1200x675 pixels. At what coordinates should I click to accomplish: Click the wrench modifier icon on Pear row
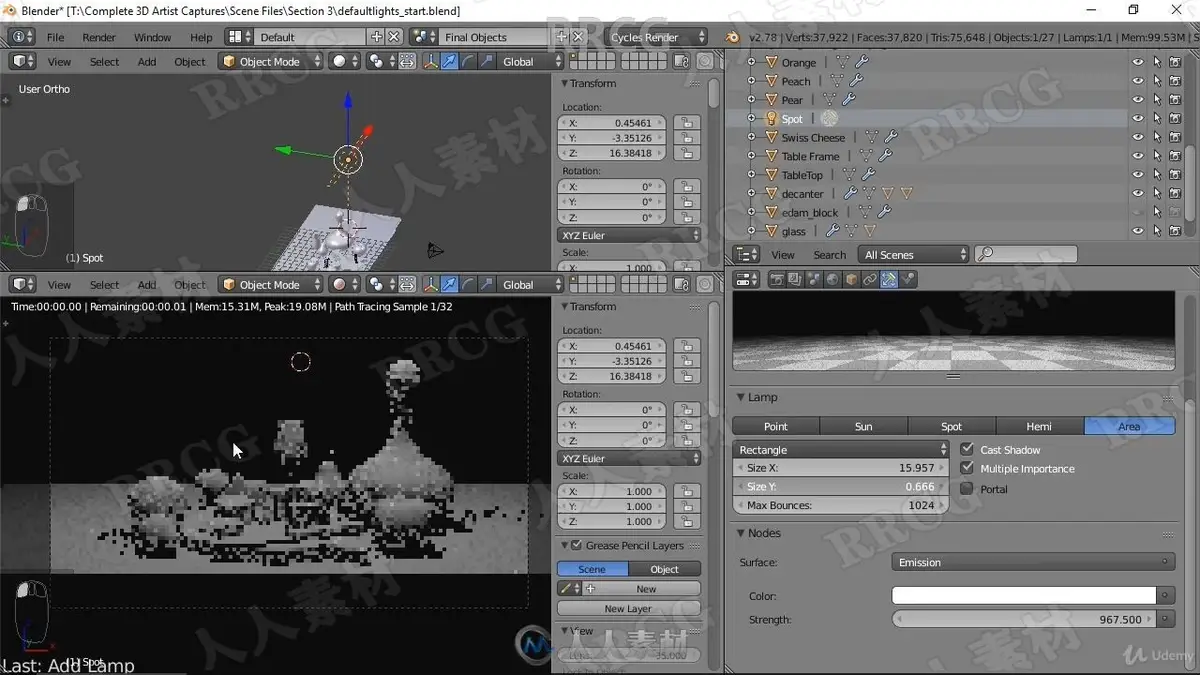point(848,100)
